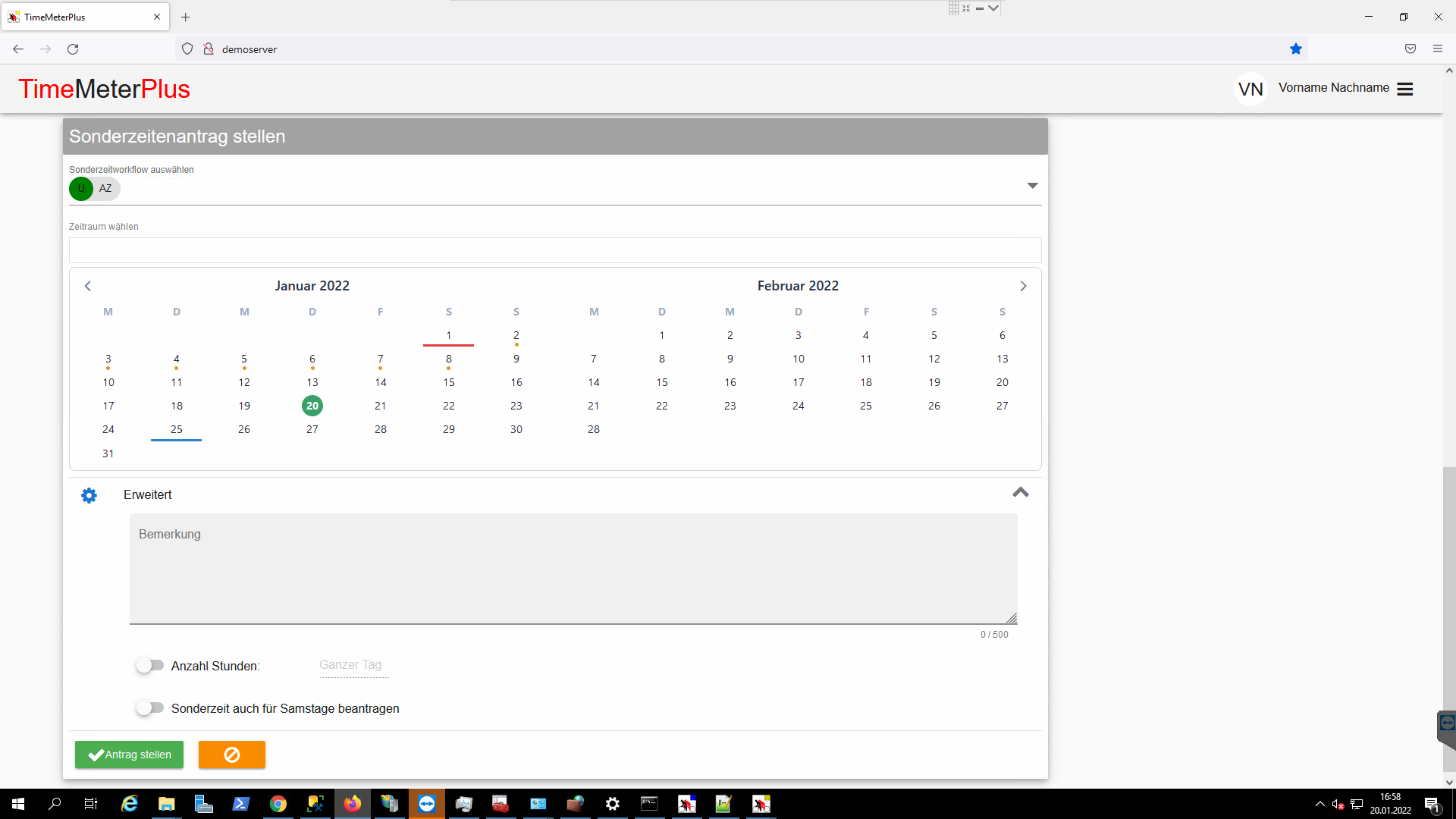Viewport: 1456px width, 819px height.
Task: Open PowerShell from taskbar
Action: coord(241,804)
